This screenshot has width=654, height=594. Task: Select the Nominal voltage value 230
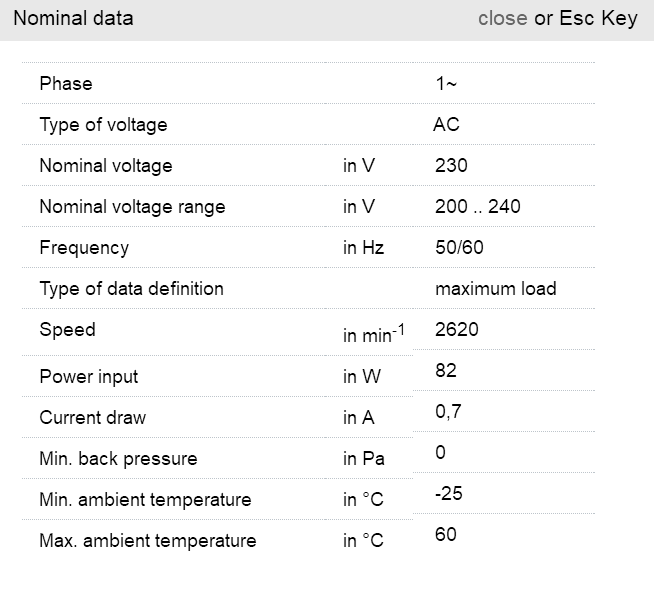coord(451,166)
